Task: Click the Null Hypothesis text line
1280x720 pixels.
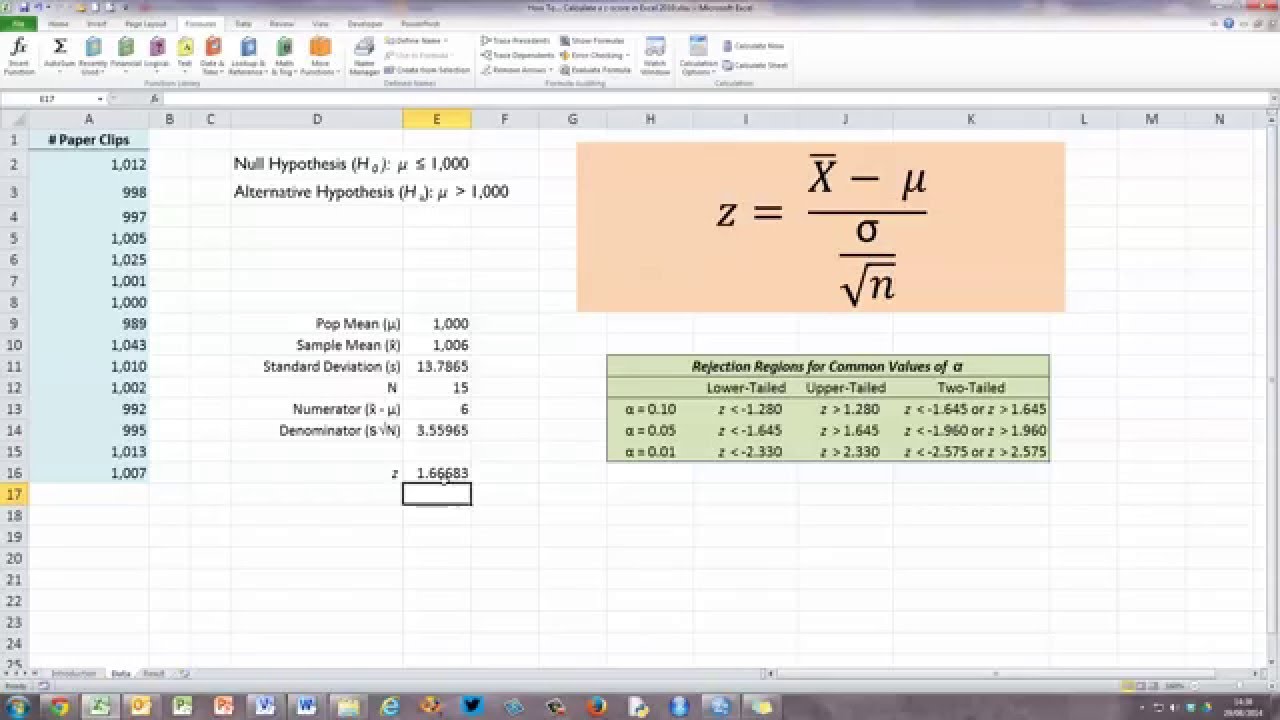Action: [351, 164]
